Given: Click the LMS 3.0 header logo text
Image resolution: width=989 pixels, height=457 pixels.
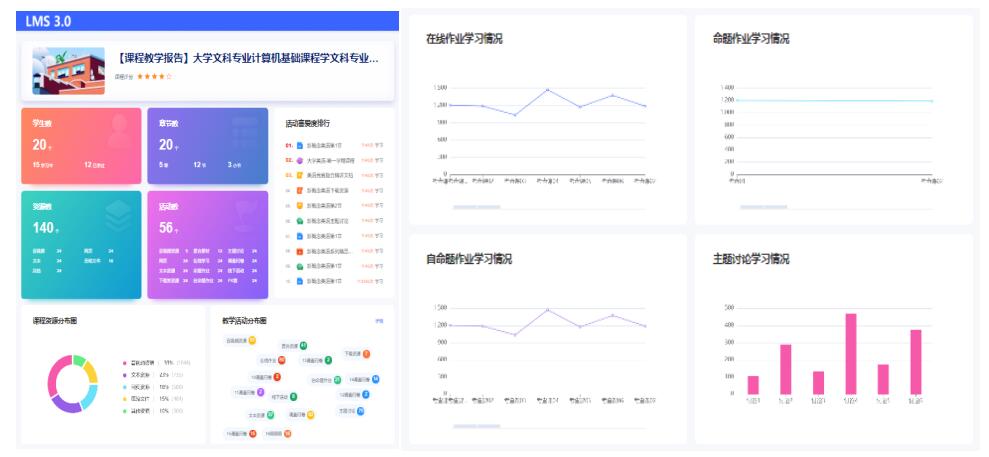Looking at the screenshot, I should point(48,21).
